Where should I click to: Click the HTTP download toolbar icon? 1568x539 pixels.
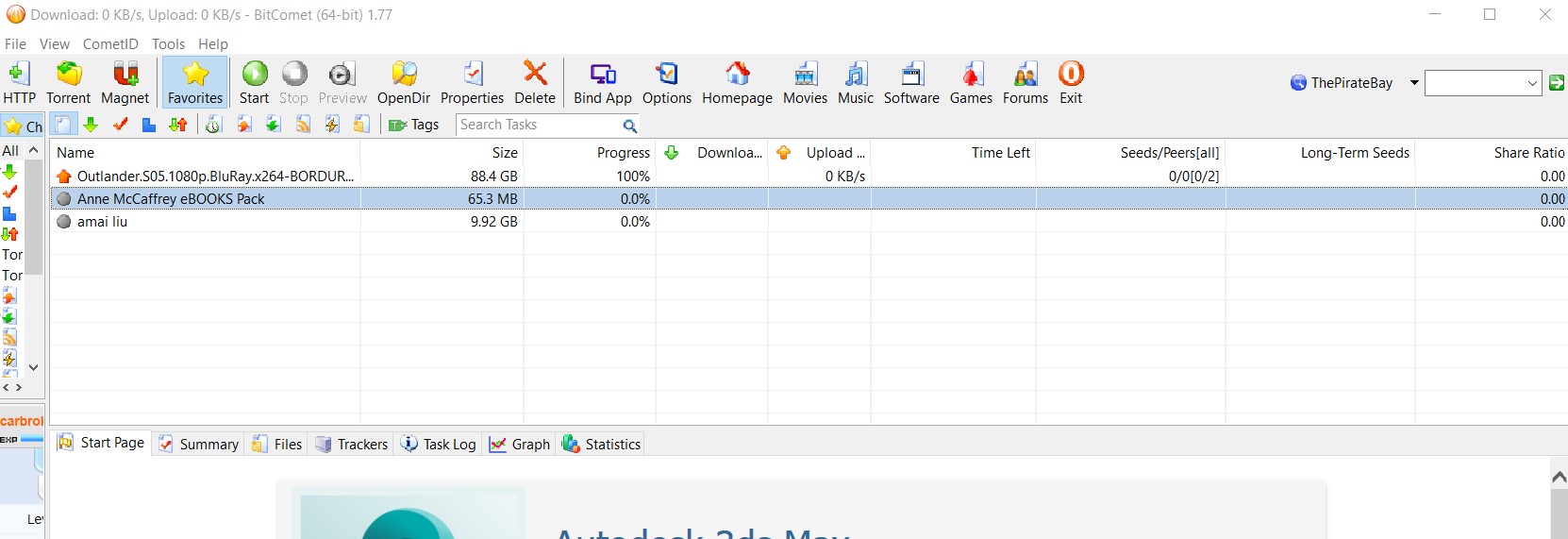19,82
